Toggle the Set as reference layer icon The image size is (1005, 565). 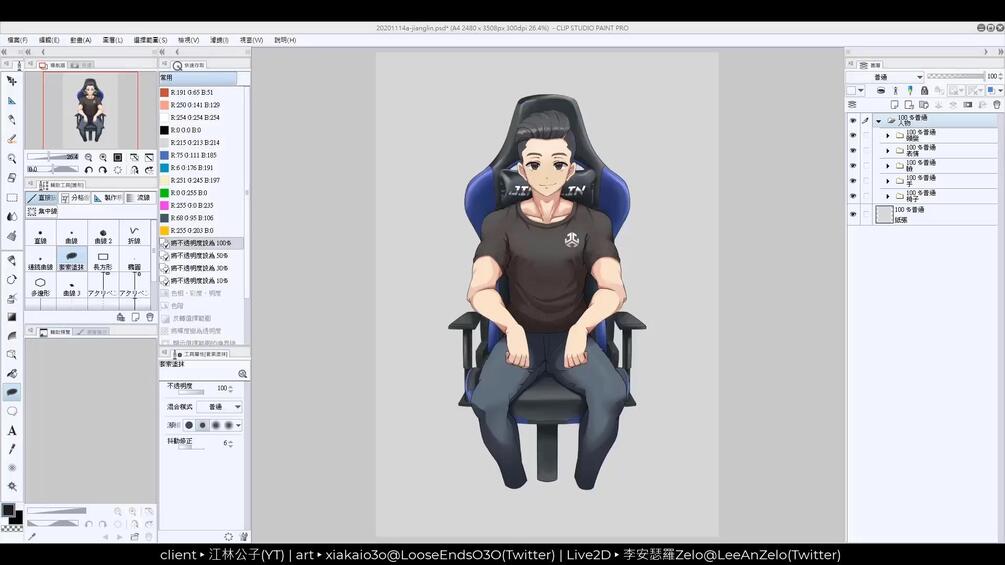click(895, 91)
